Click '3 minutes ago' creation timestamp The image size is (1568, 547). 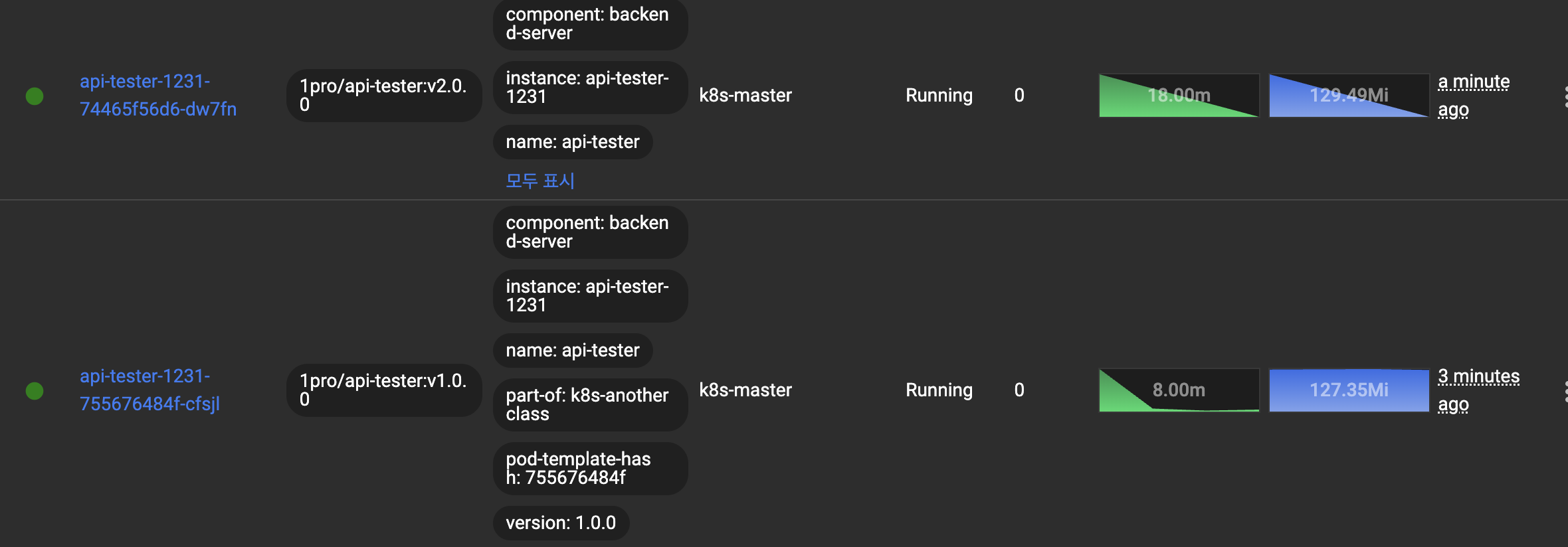coord(1479,390)
